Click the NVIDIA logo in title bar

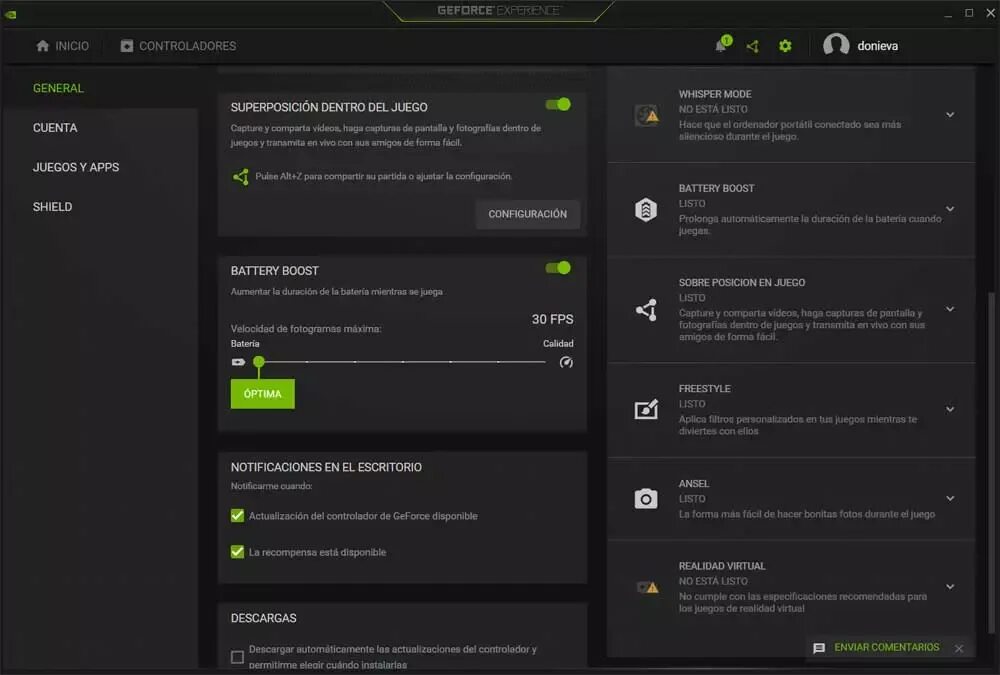point(10,14)
